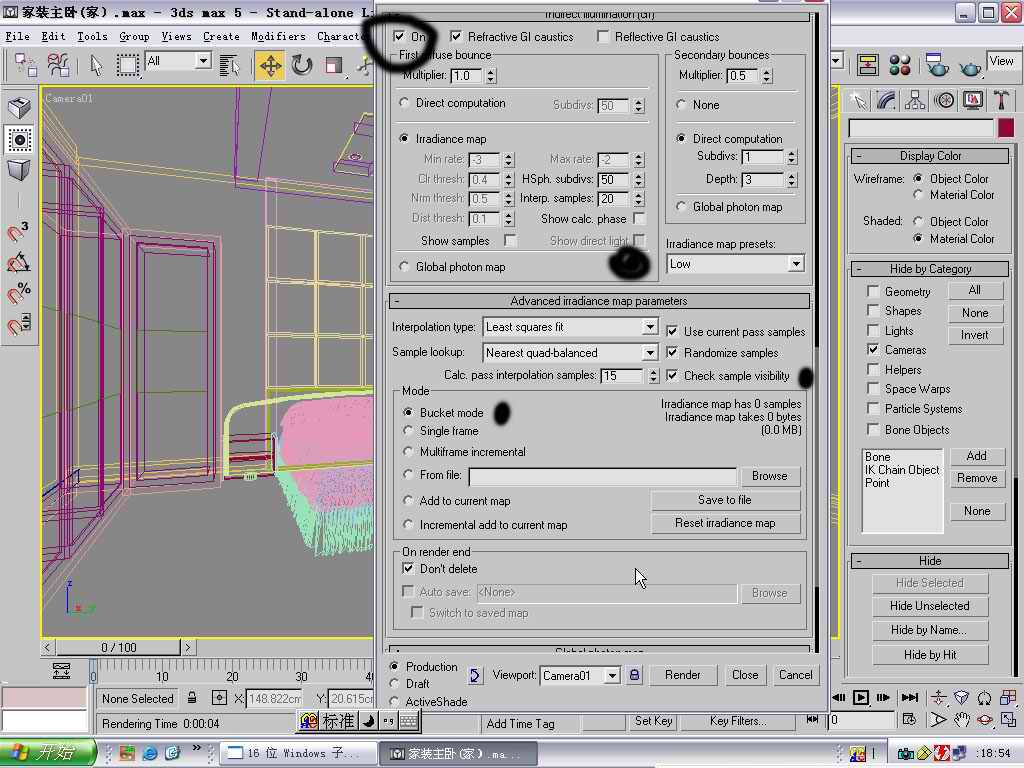The image size is (1024, 768).
Task: Open Render Scene teapot dialog icon
Action: pos(936,65)
